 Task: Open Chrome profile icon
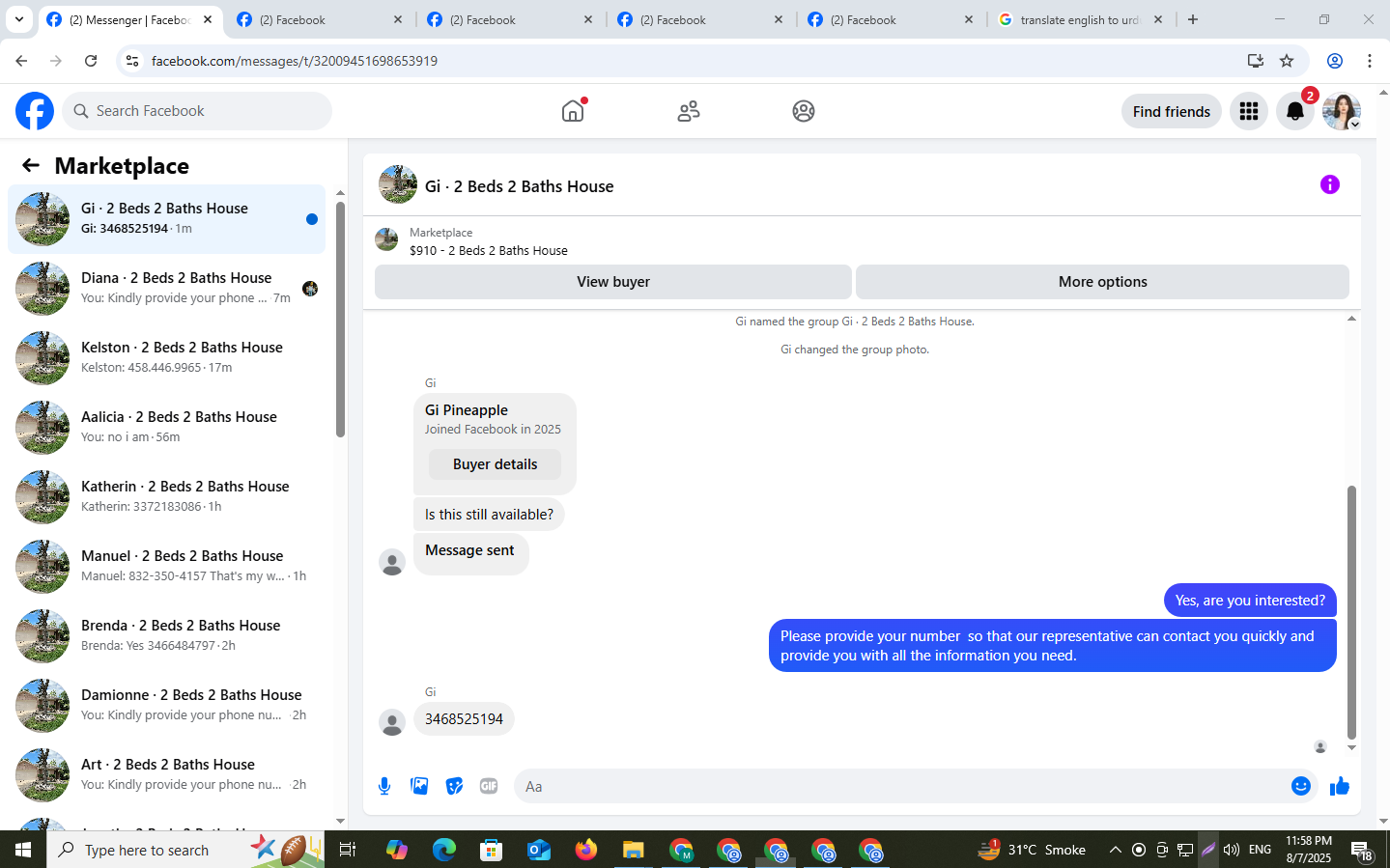pos(1335,61)
